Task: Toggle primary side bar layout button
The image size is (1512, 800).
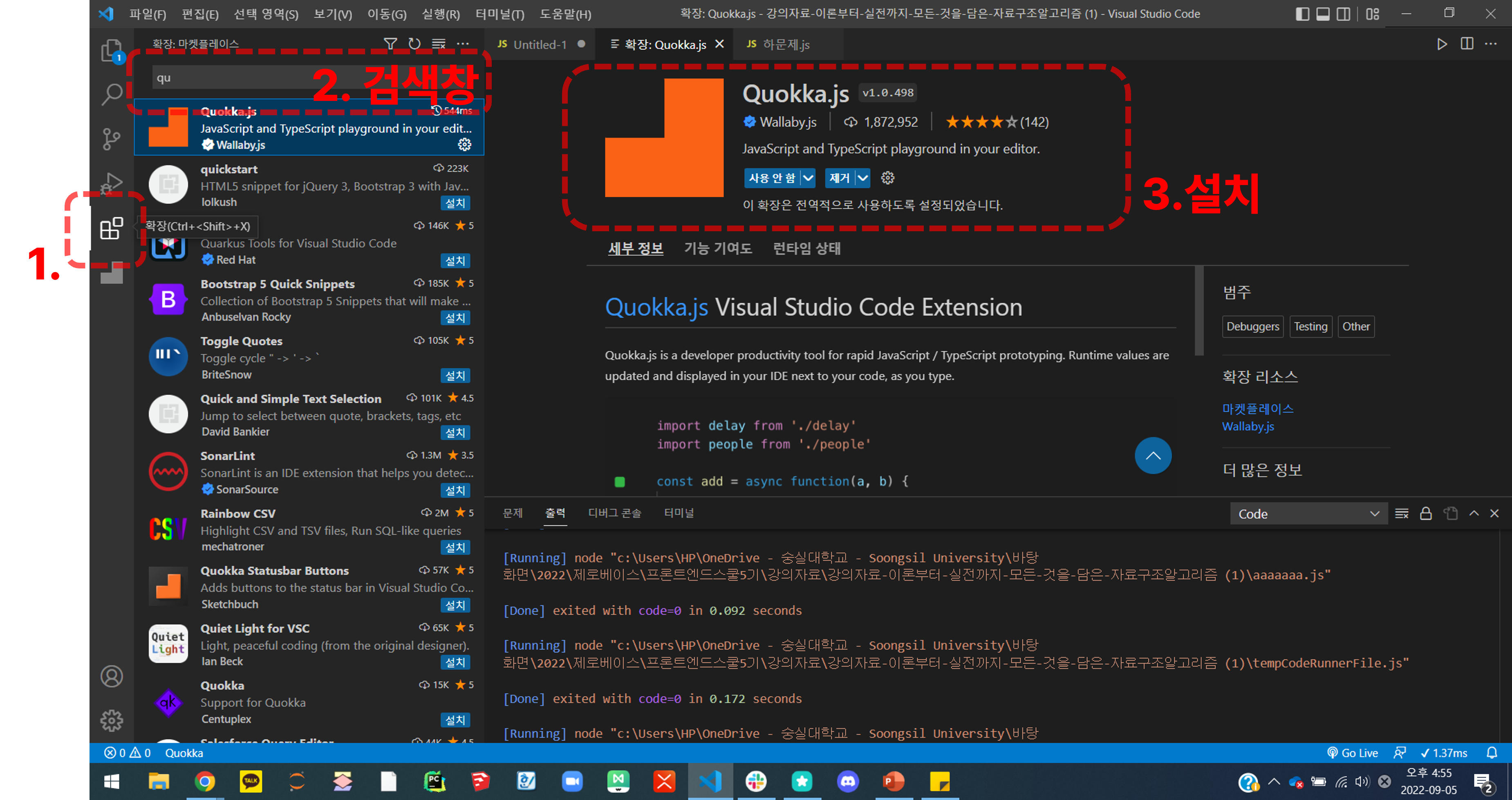Action: pyautogui.click(x=1302, y=14)
